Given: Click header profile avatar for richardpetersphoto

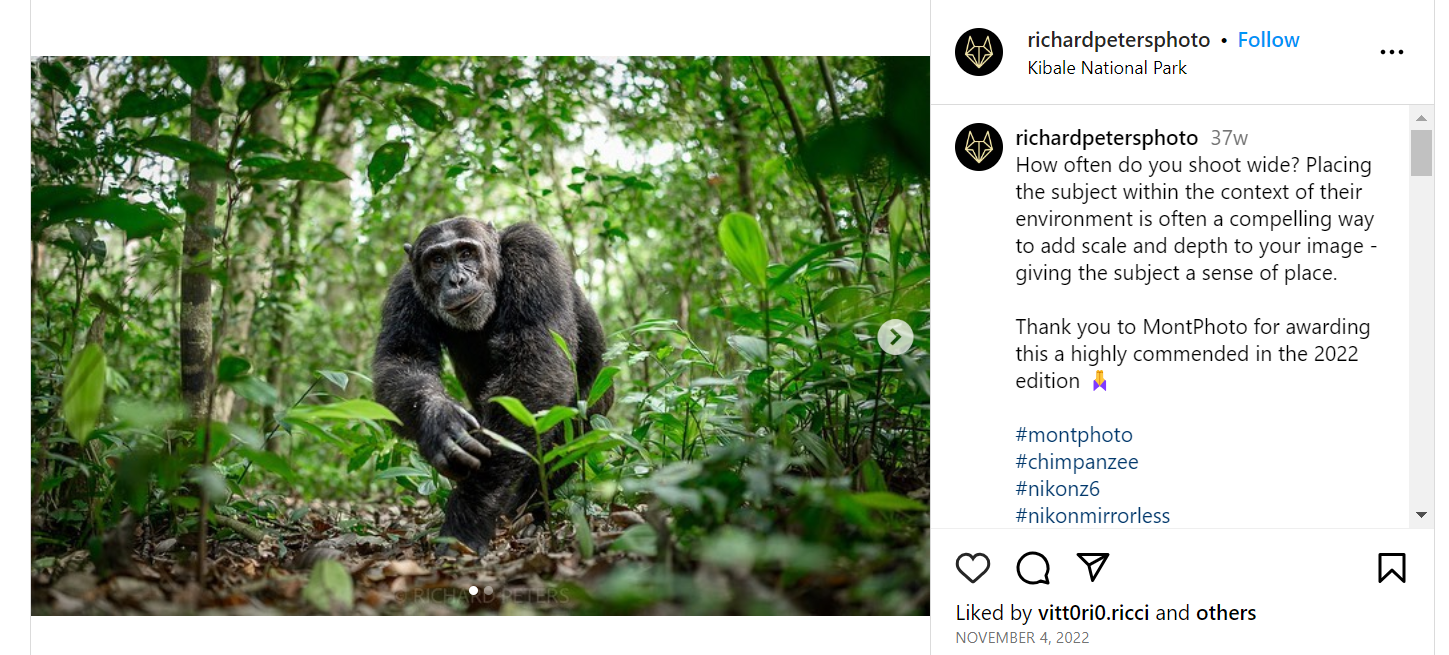Looking at the screenshot, I should click(978, 52).
